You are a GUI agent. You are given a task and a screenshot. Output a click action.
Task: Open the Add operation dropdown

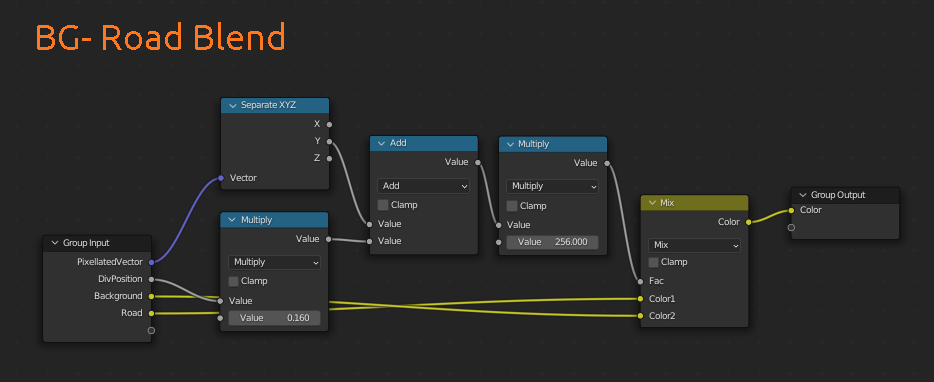point(424,186)
